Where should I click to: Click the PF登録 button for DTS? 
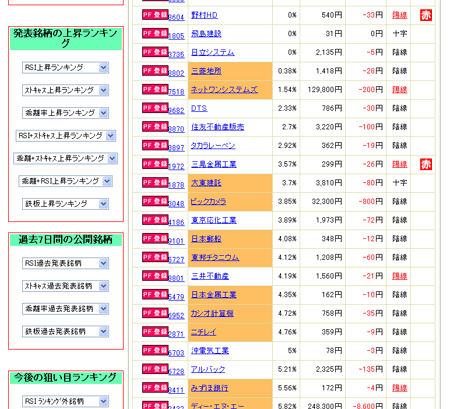pyautogui.click(x=155, y=108)
